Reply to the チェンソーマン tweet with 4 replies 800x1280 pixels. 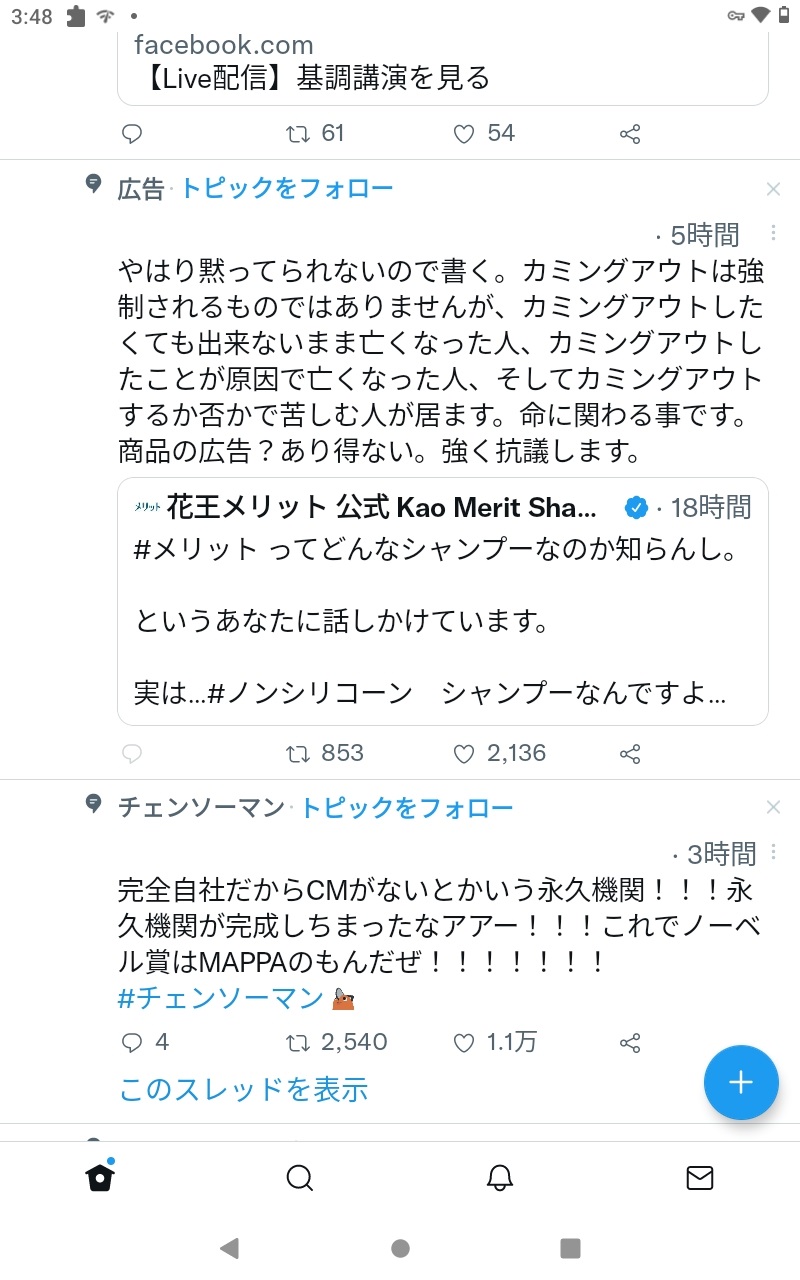tap(144, 1043)
